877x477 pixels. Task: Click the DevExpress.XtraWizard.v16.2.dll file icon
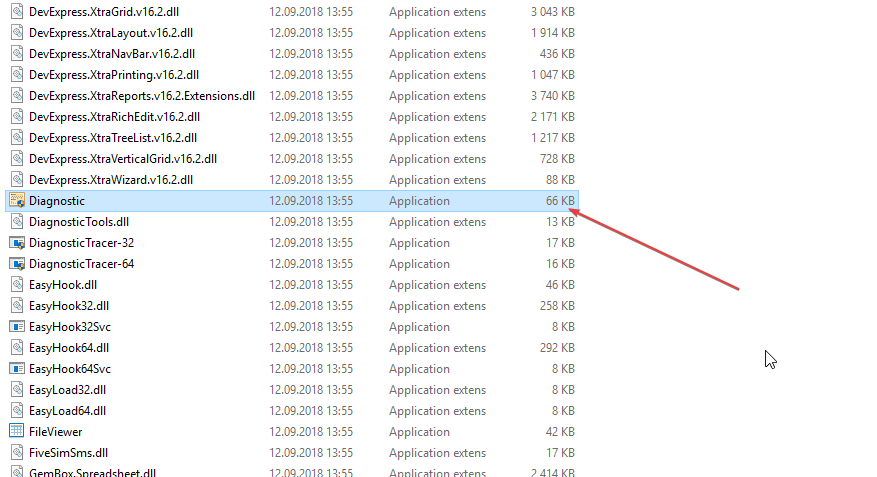pyautogui.click(x=17, y=180)
